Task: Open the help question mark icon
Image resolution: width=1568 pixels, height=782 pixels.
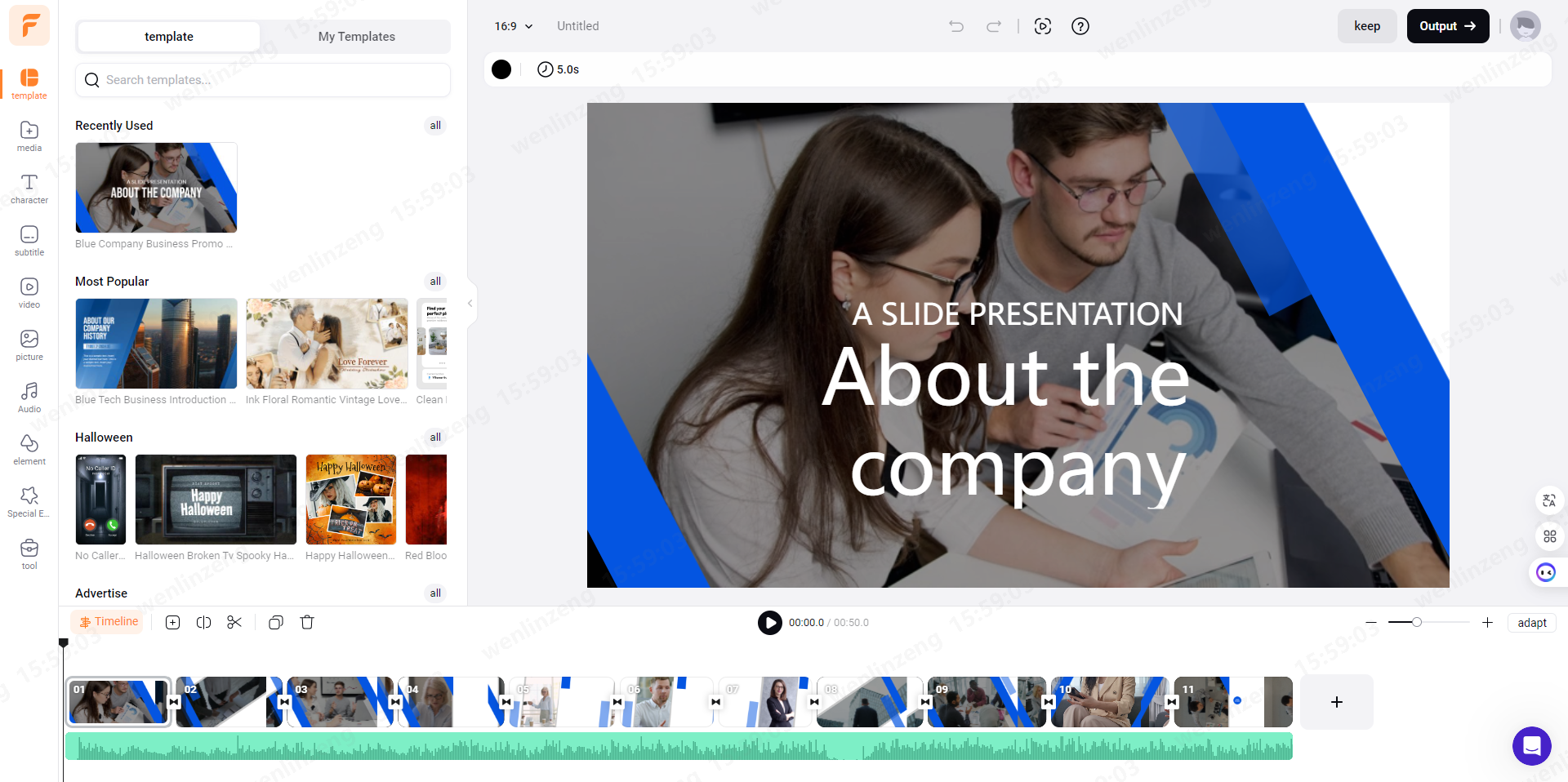Action: 1080,26
